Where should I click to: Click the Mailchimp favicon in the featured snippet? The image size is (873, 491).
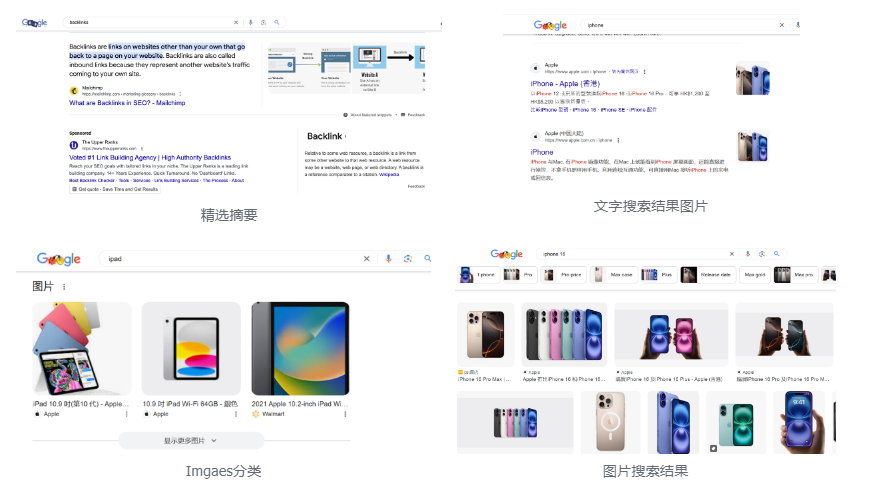click(x=73, y=91)
